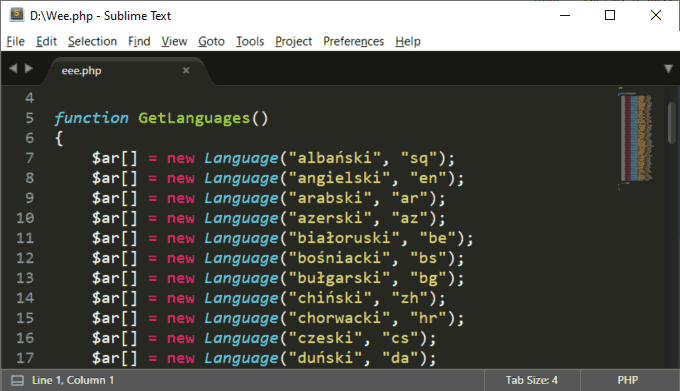
Task: Click the $ar[] variable on line 16
Action: click(x=114, y=338)
